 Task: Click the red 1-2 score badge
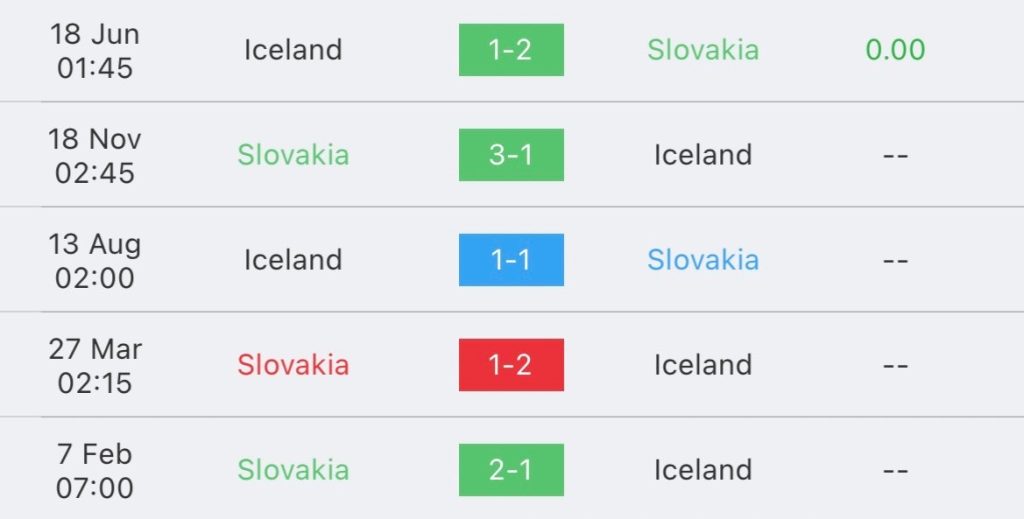511,365
